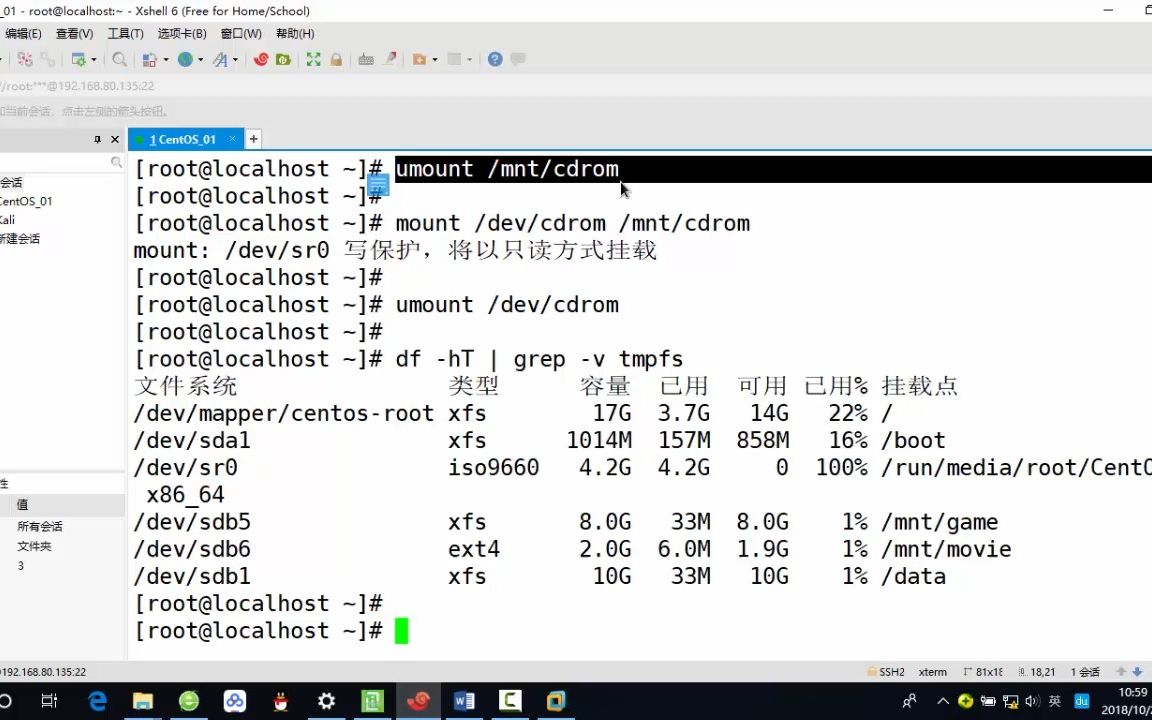
Task: Toggle full screen mode icon
Action: (x=314, y=60)
